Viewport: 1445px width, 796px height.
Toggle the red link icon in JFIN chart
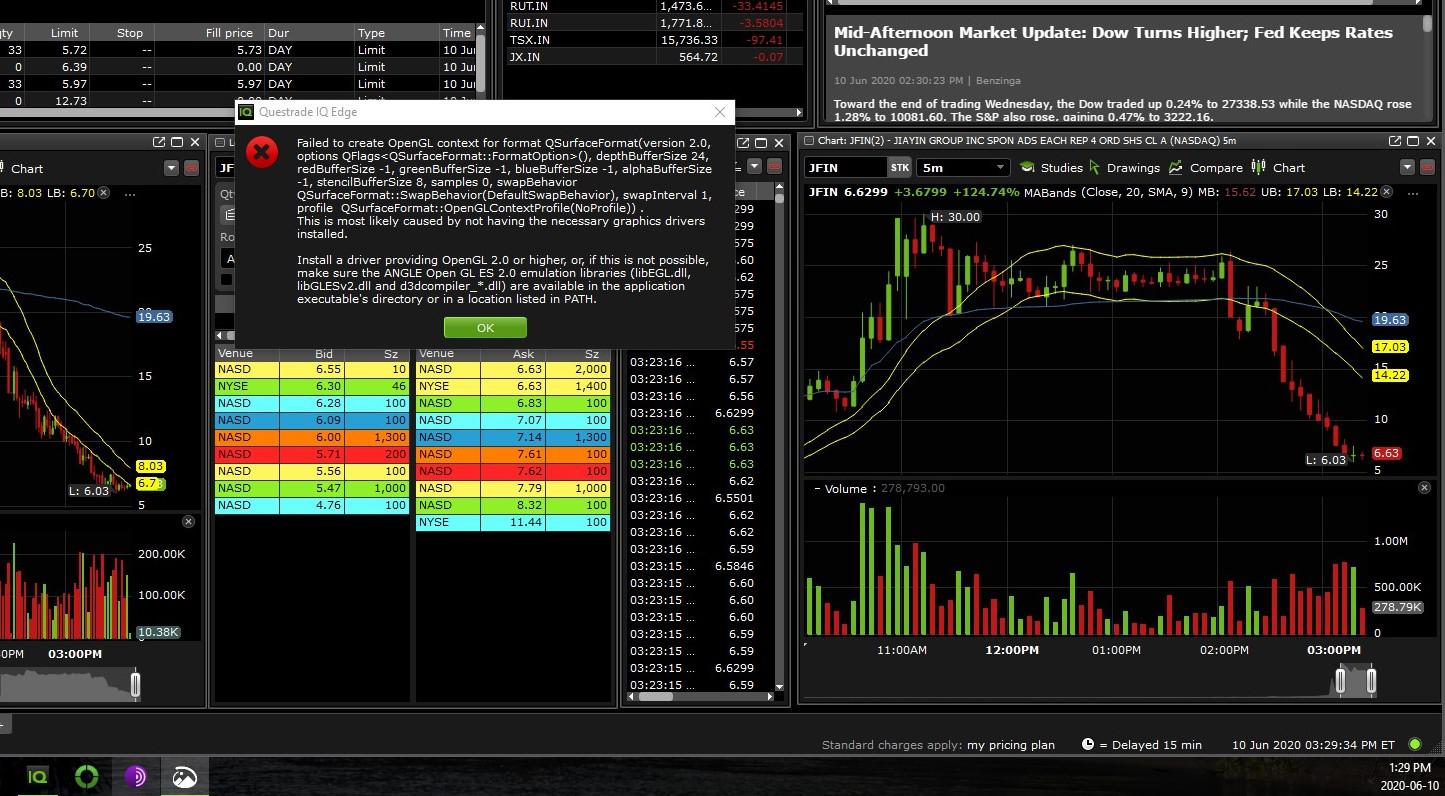pos(1427,168)
